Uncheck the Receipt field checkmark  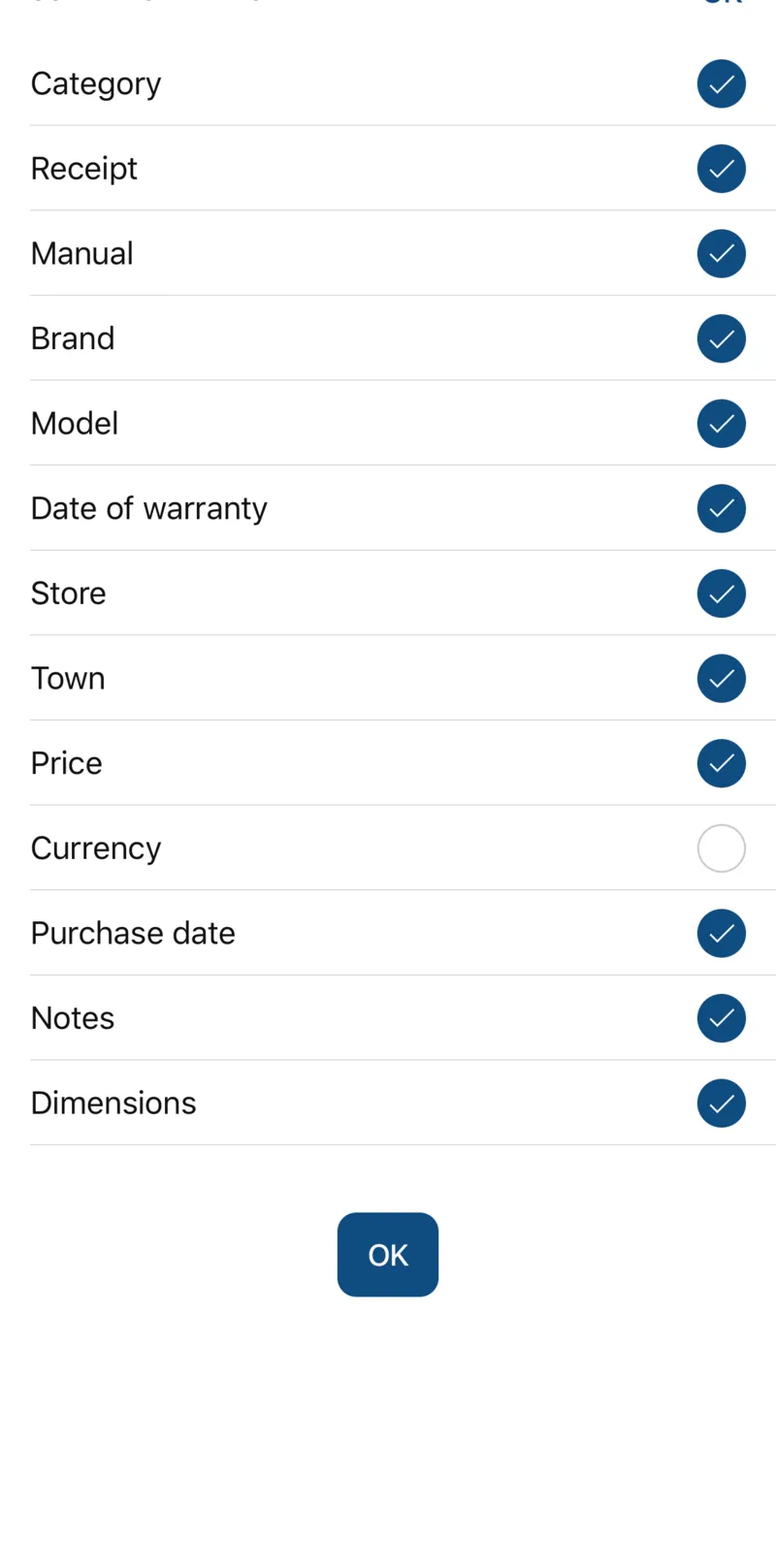[x=721, y=169]
